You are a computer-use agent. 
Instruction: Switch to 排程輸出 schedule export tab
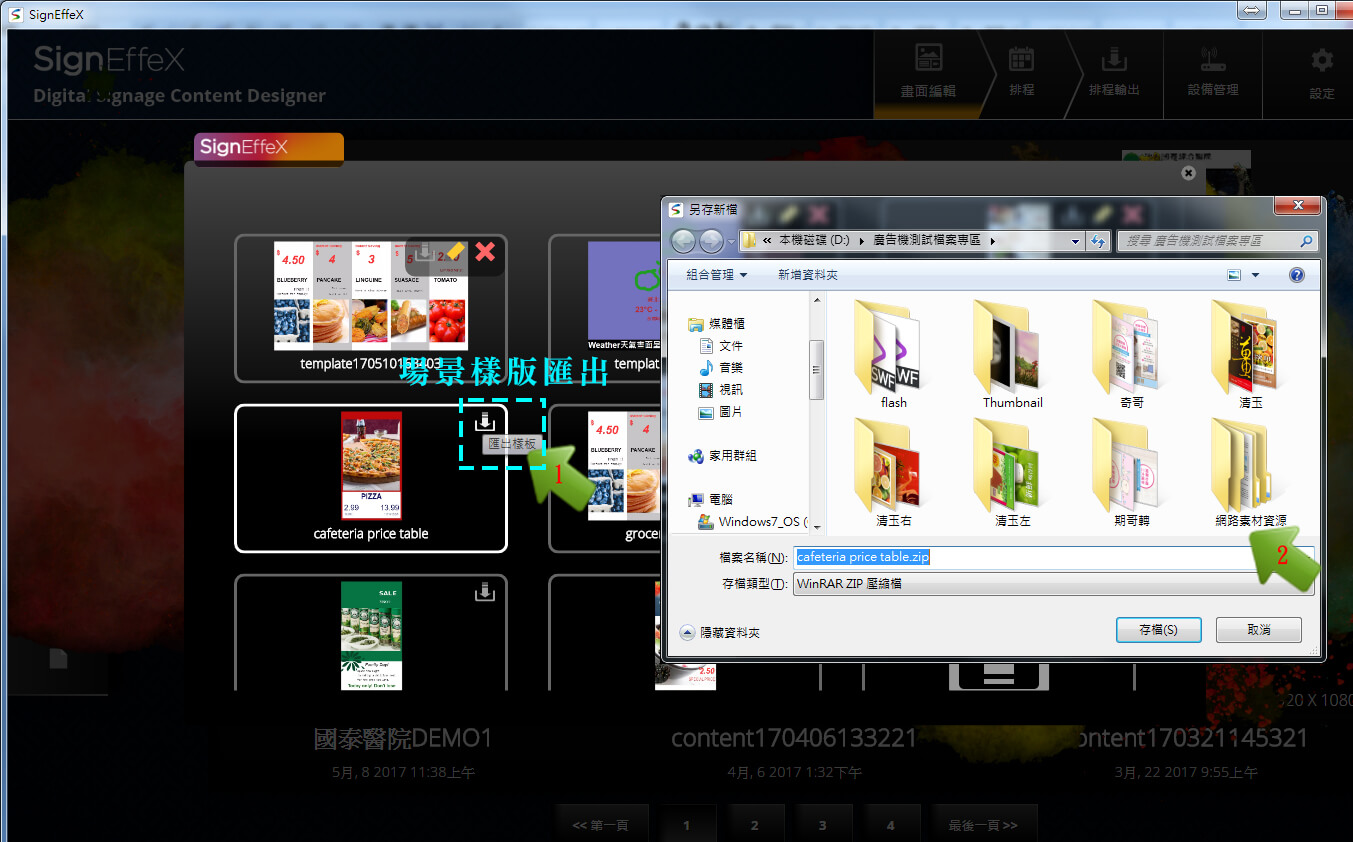coord(1113,70)
